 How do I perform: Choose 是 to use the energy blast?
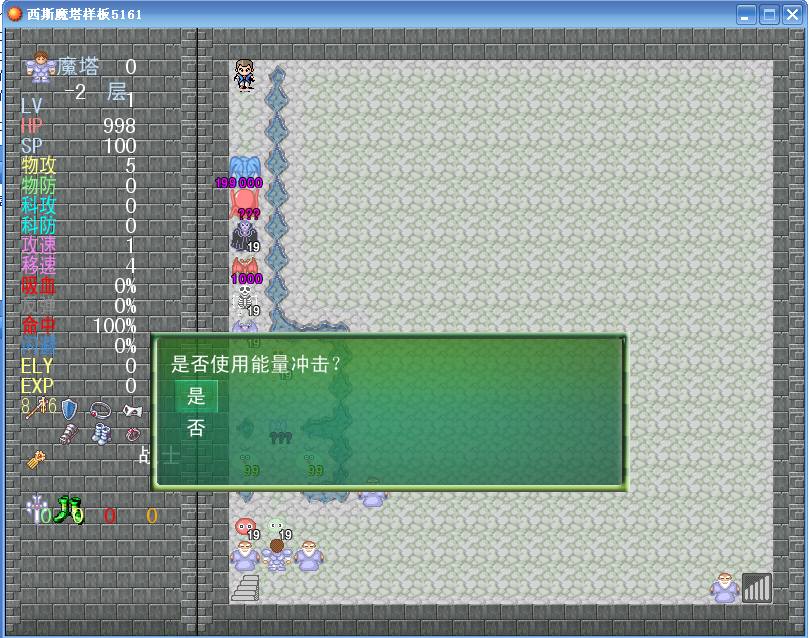(196, 396)
